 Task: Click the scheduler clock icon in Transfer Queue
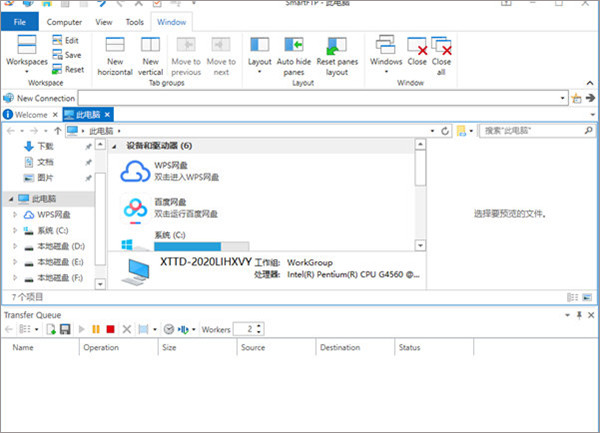169,329
